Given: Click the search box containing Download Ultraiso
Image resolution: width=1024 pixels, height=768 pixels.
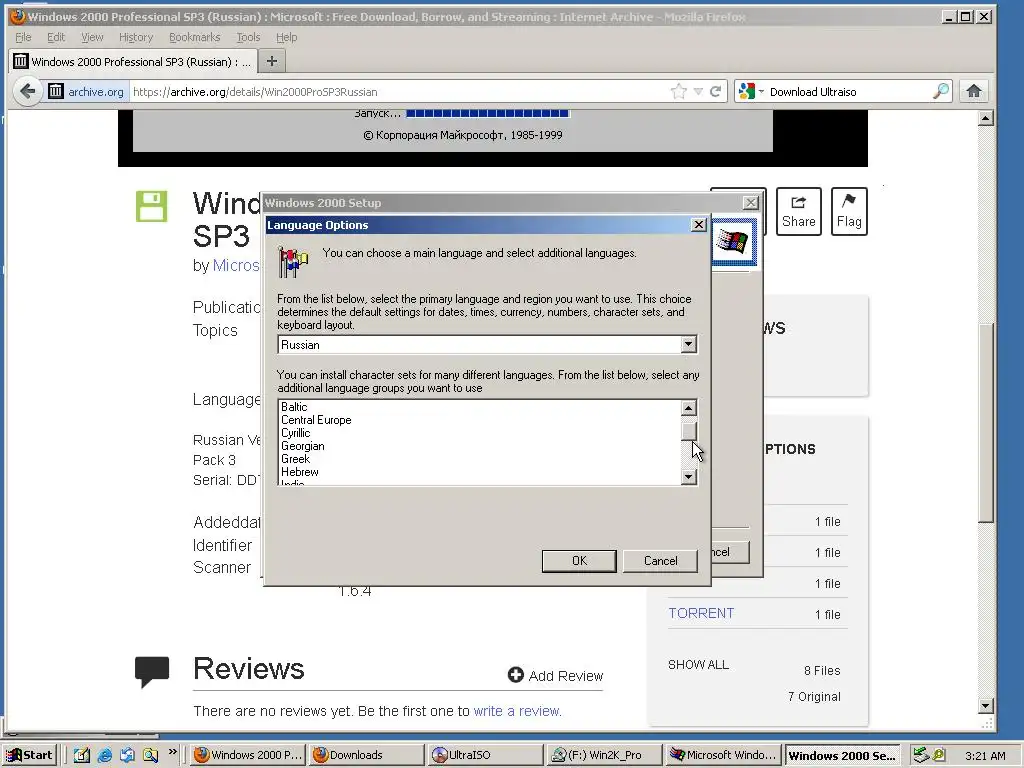Looking at the screenshot, I should (848, 91).
